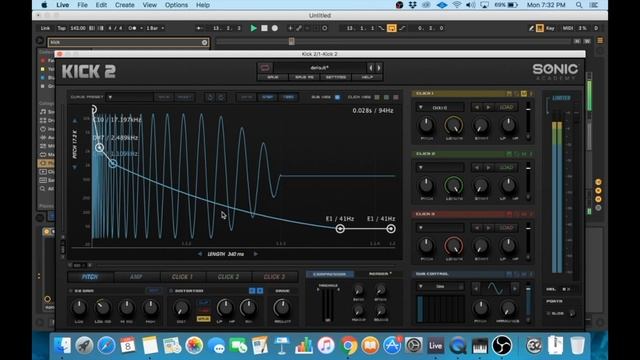Decrease length with left arrow
This screenshot has height=360, width=640.
[x=200, y=254]
